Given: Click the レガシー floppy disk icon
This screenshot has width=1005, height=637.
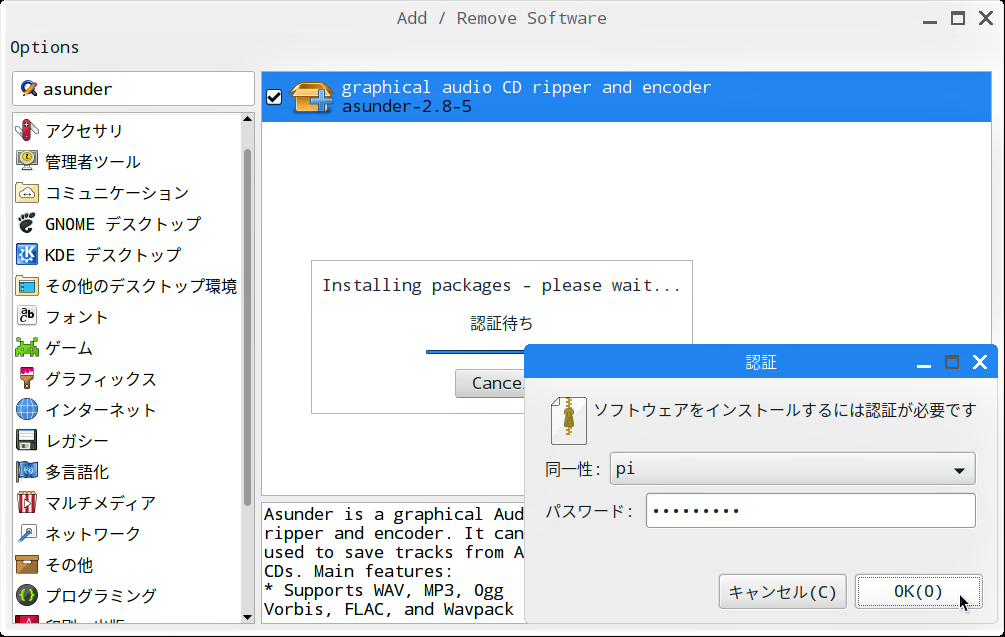Looking at the screenshot, I should click(x=27, y=440).
